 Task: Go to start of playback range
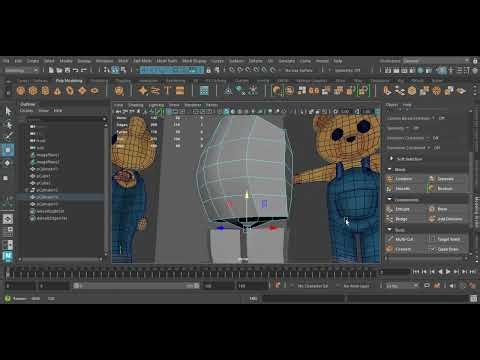tap(416, 272)
